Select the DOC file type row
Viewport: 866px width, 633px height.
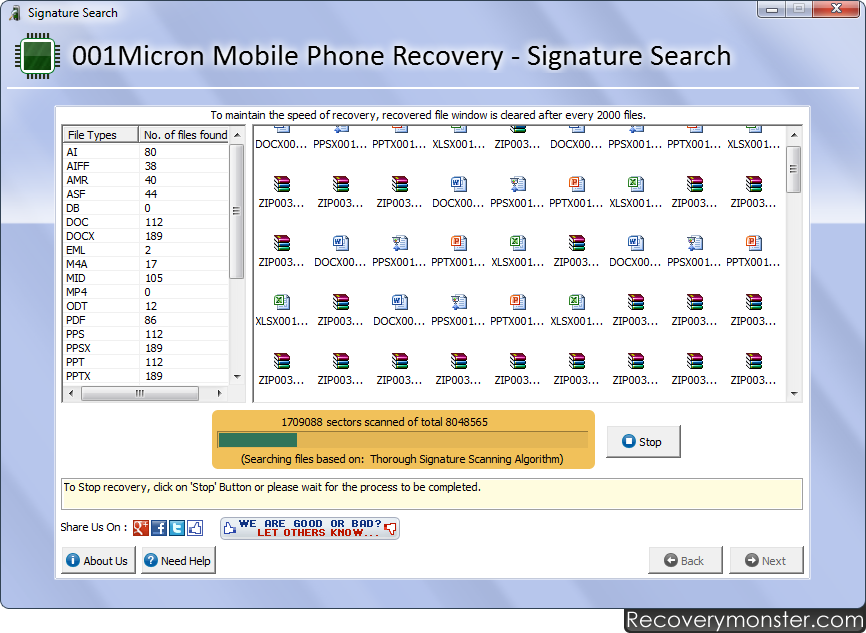tap(146, 222)
